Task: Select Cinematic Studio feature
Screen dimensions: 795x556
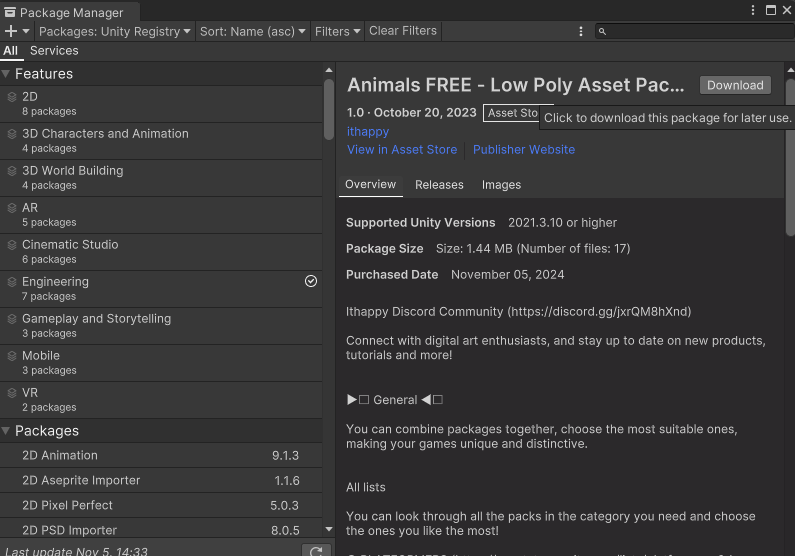Action: tap(161, 252)
